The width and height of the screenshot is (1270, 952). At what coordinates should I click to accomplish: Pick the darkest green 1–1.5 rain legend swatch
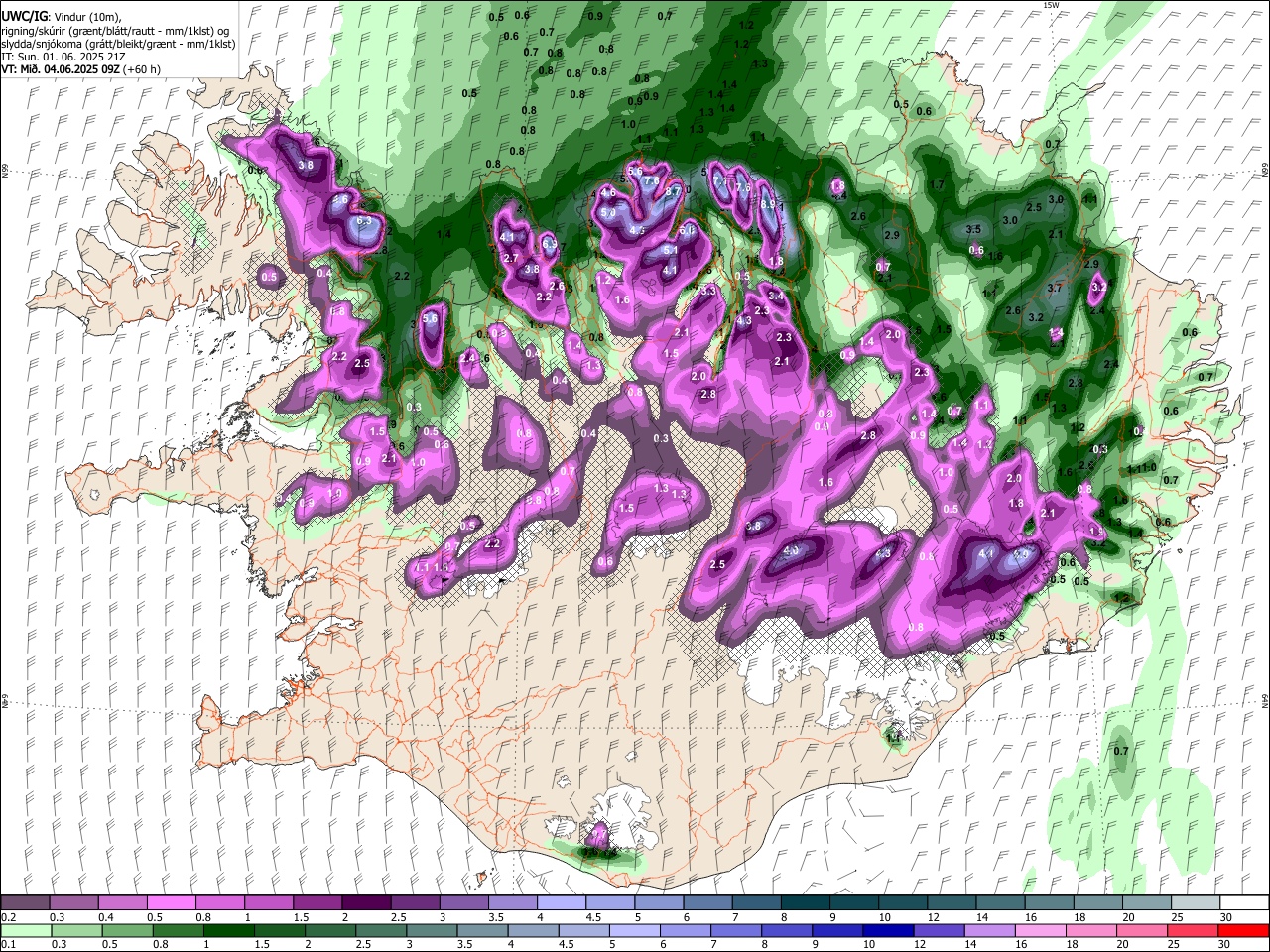tap(229, 930)
